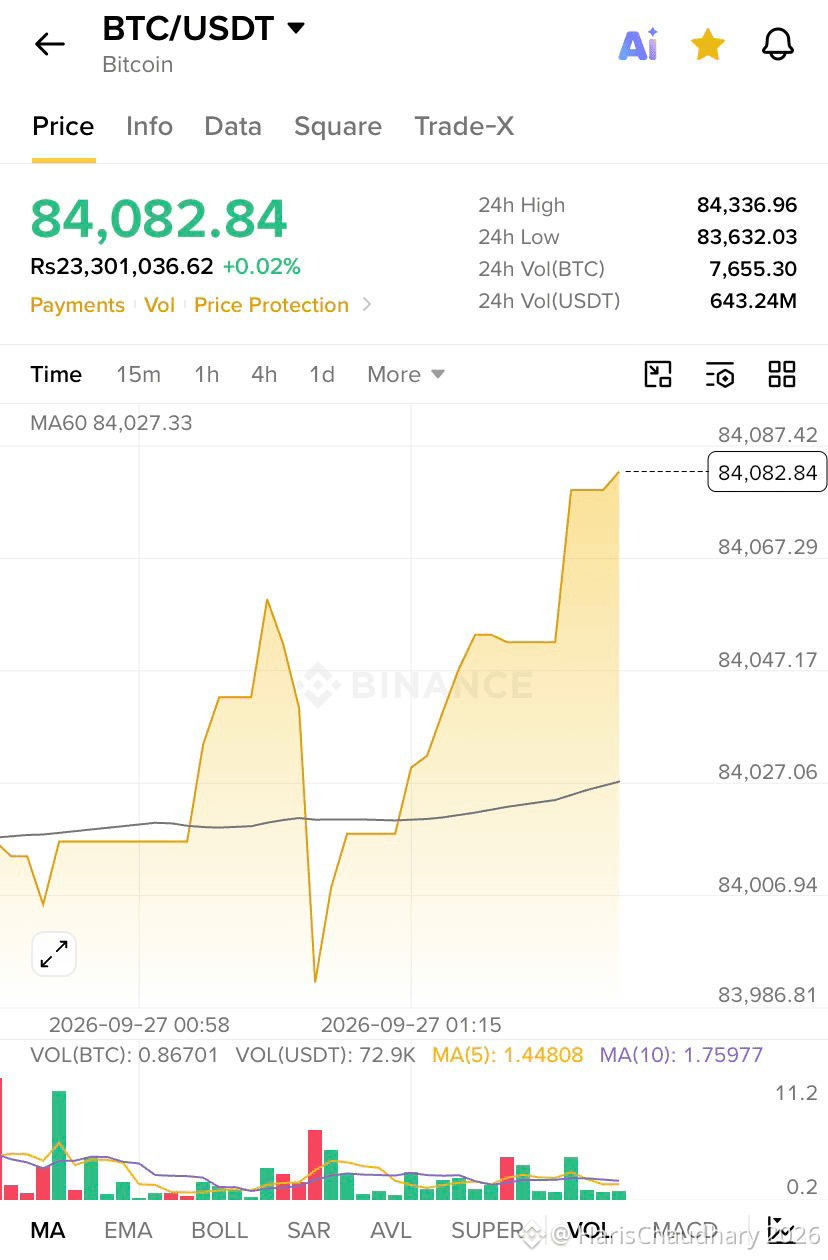The image size is (828, 1260).
Task: Tap the back arrow icon
Action: (49, 44)
